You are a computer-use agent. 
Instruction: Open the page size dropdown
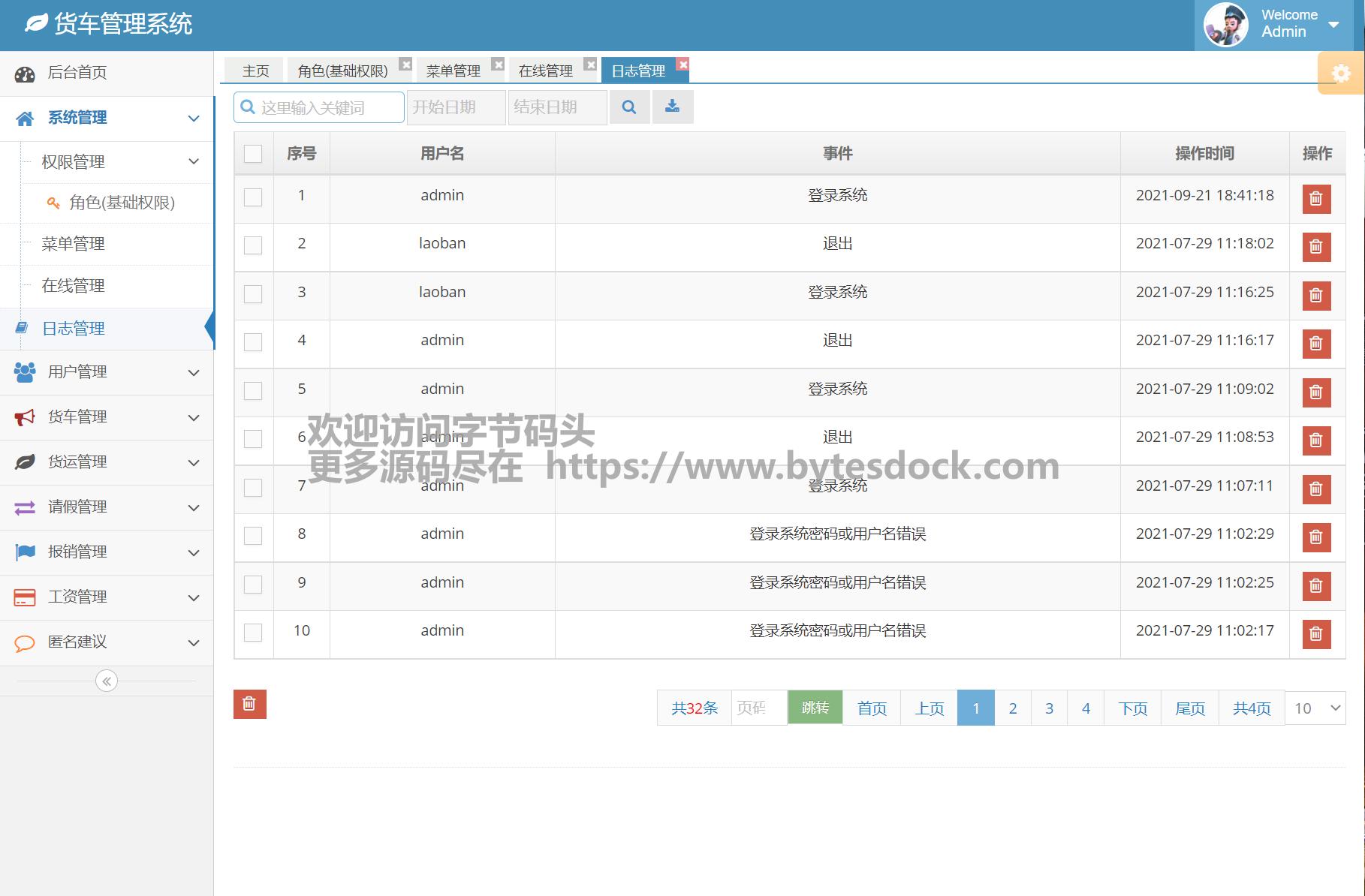[x=1315, y=708]
